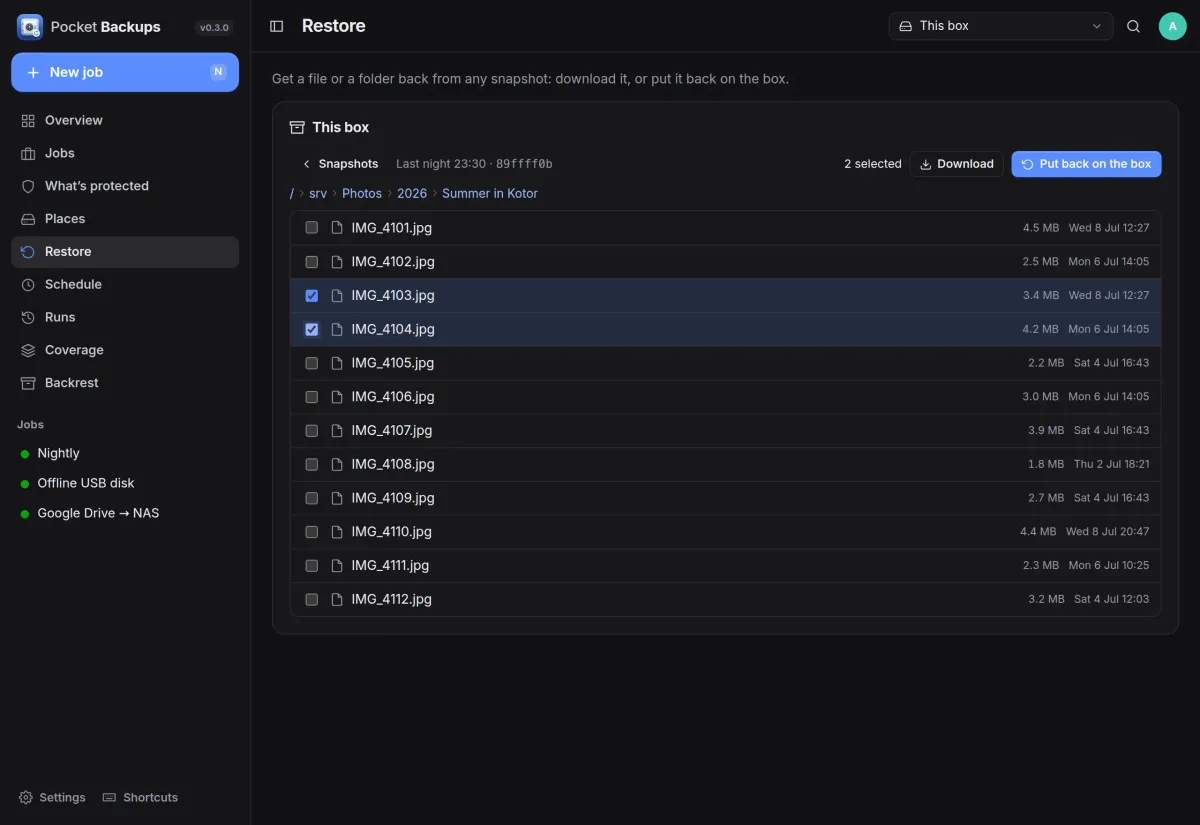
Task: Open the user avatar menu
Action: tap(1173, 26)
